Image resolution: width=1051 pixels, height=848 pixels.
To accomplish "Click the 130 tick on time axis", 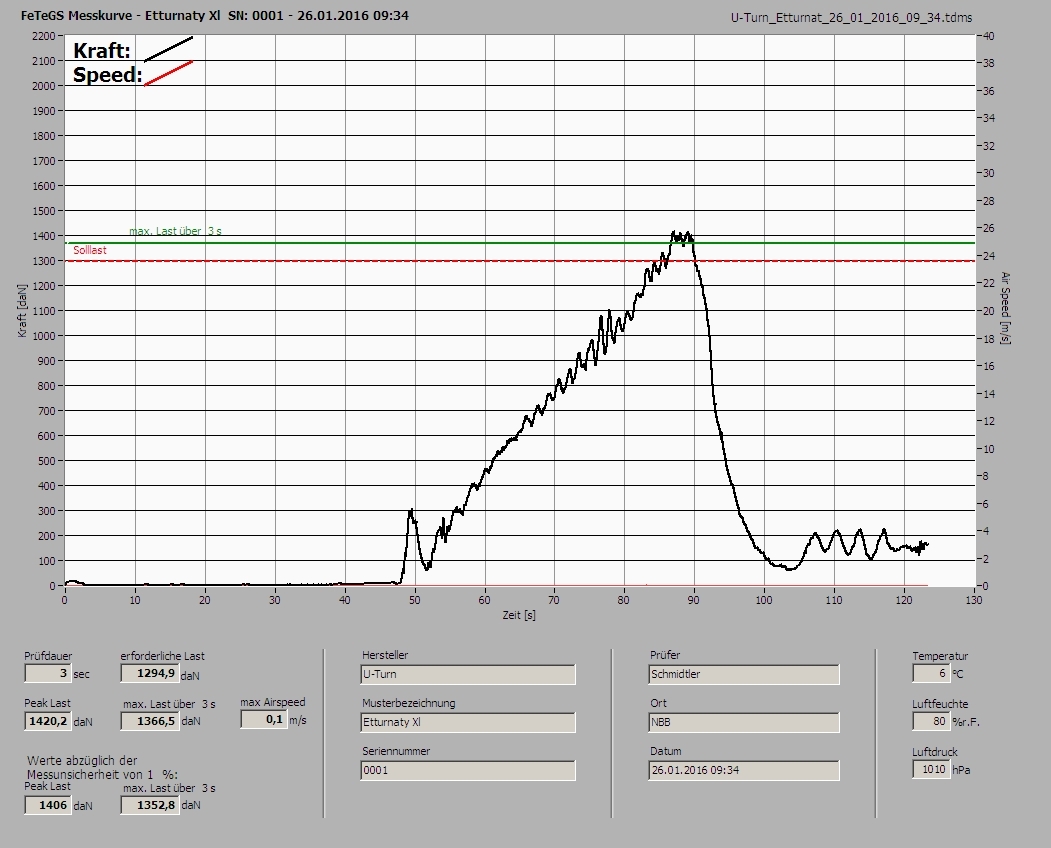I will [974, 600].
